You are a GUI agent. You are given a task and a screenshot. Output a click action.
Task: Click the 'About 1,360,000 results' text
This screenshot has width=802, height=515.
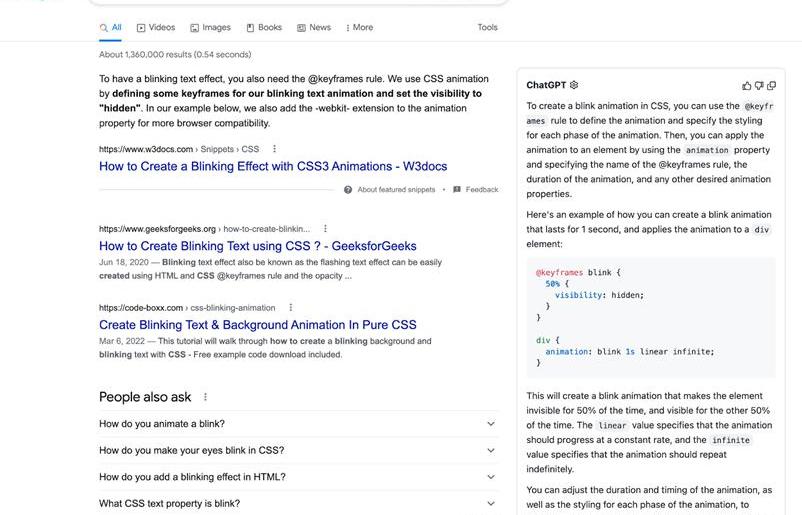click(x=175, y=55)
